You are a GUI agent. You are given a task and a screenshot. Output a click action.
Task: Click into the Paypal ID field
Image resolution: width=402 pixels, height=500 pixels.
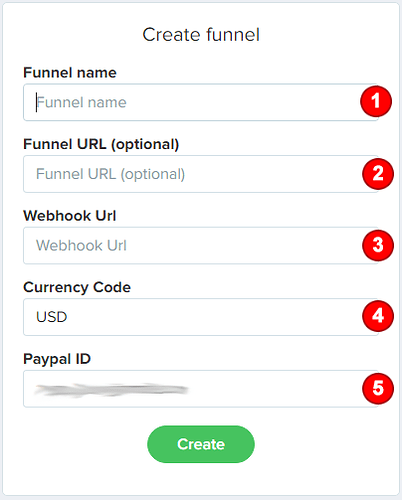click(201, 389)
